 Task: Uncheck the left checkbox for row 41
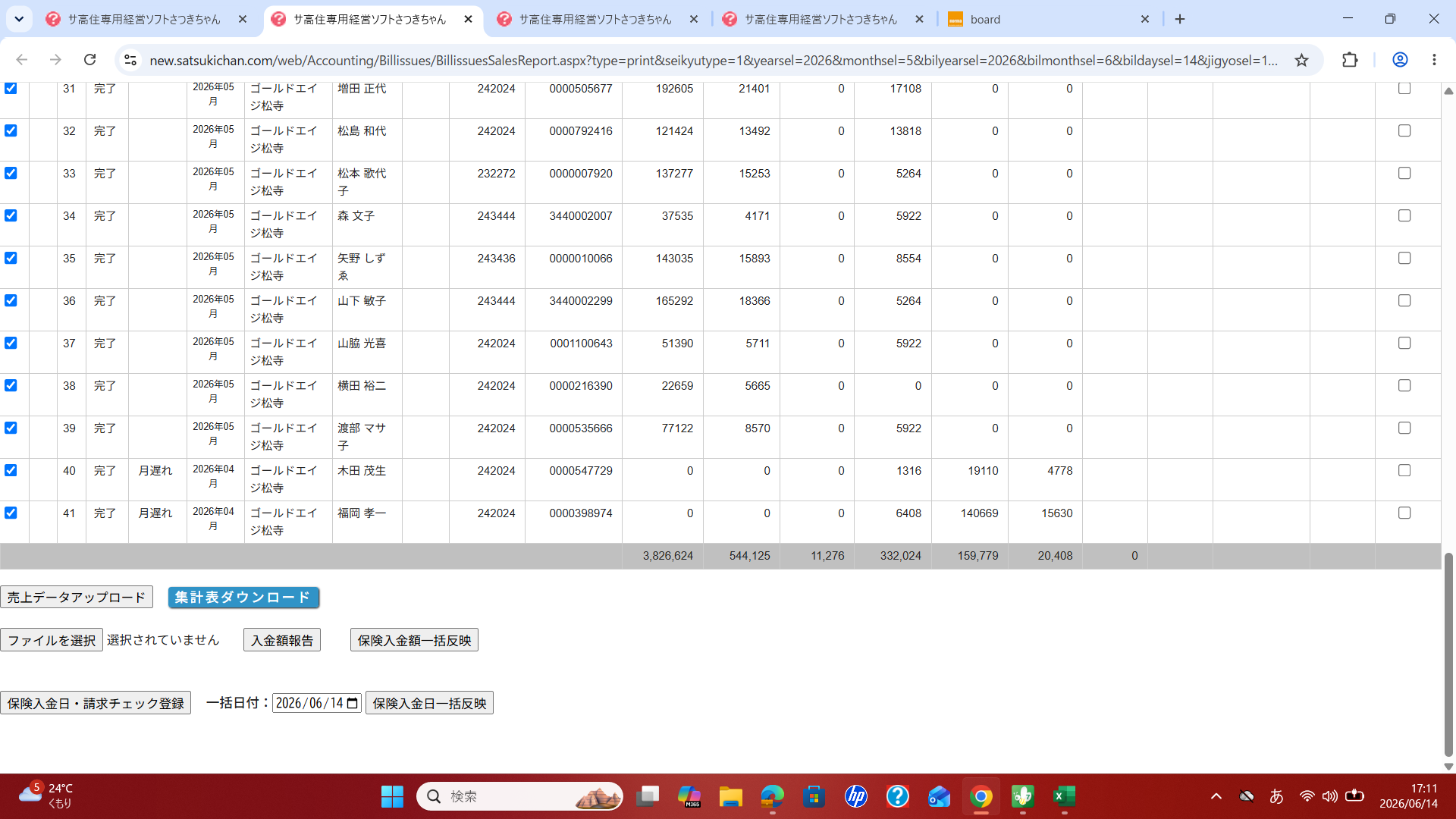point(11,513)
